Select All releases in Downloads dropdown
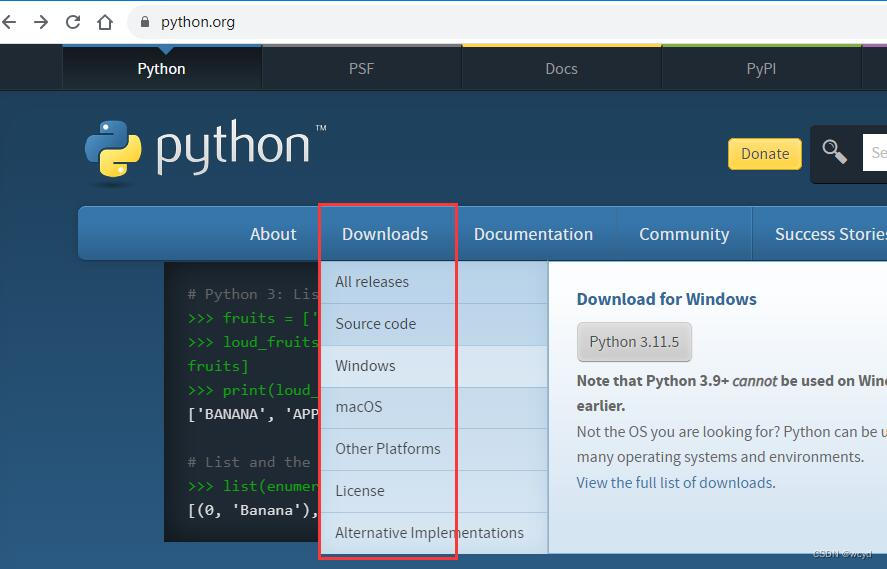The height and width of the screenshot is (569, 887). click(x=434, y=282)
